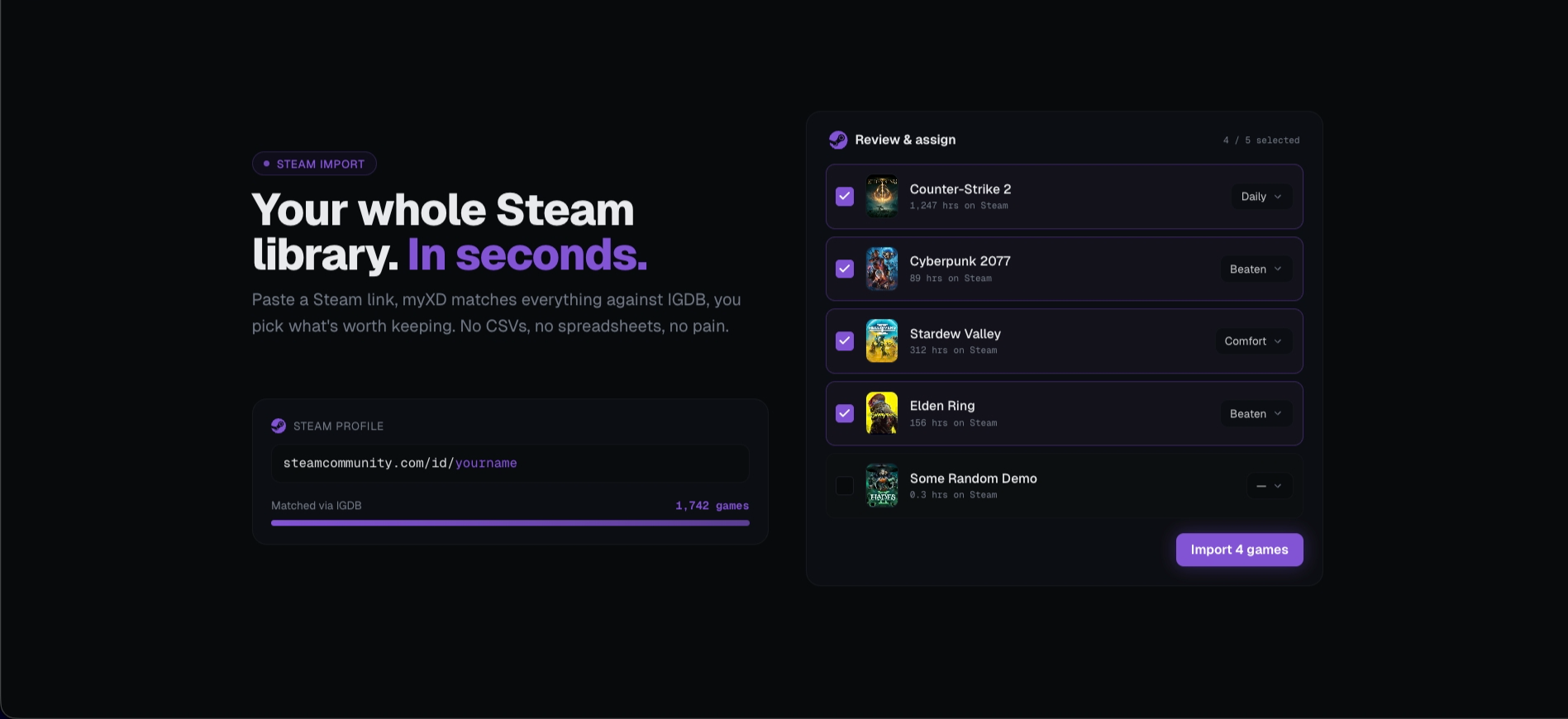Image resolution: width=1568 pixels, height=719 pixels.
Task: Click the '4 / 5 selected' counter
Action: coord(1261,140)
